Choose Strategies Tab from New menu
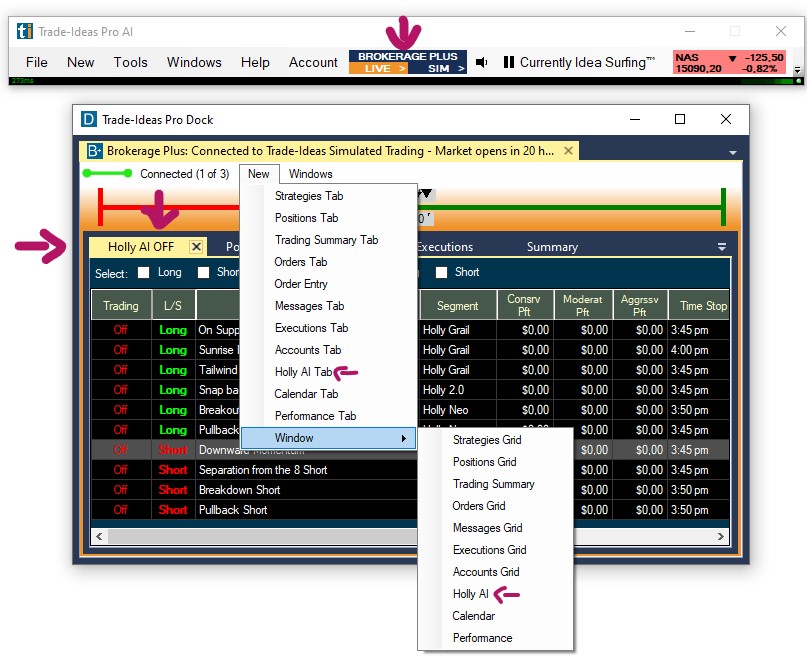 (309, 196)
